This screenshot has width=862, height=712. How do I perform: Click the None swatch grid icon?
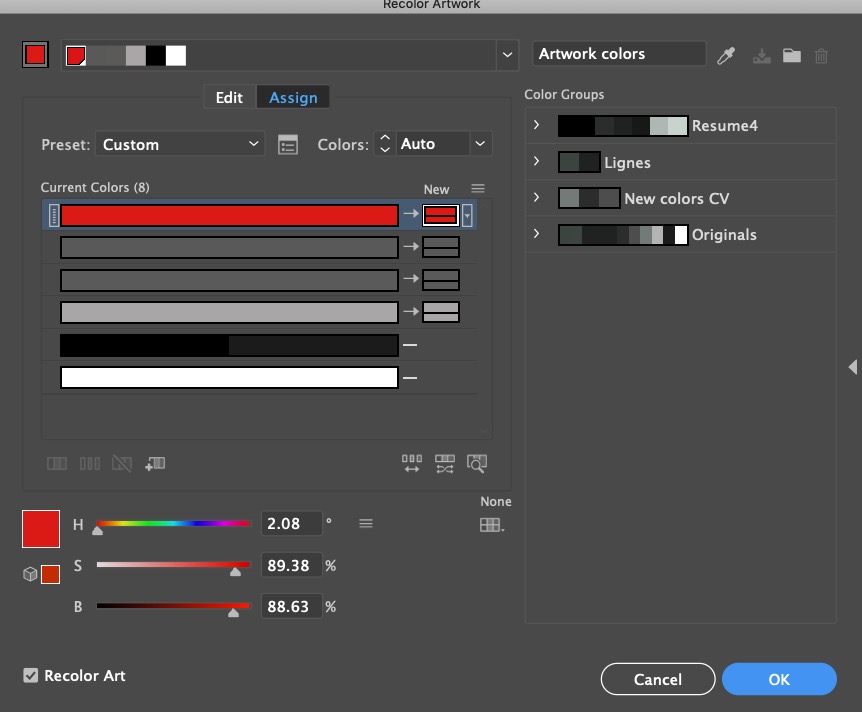click(x=491, y=524)
